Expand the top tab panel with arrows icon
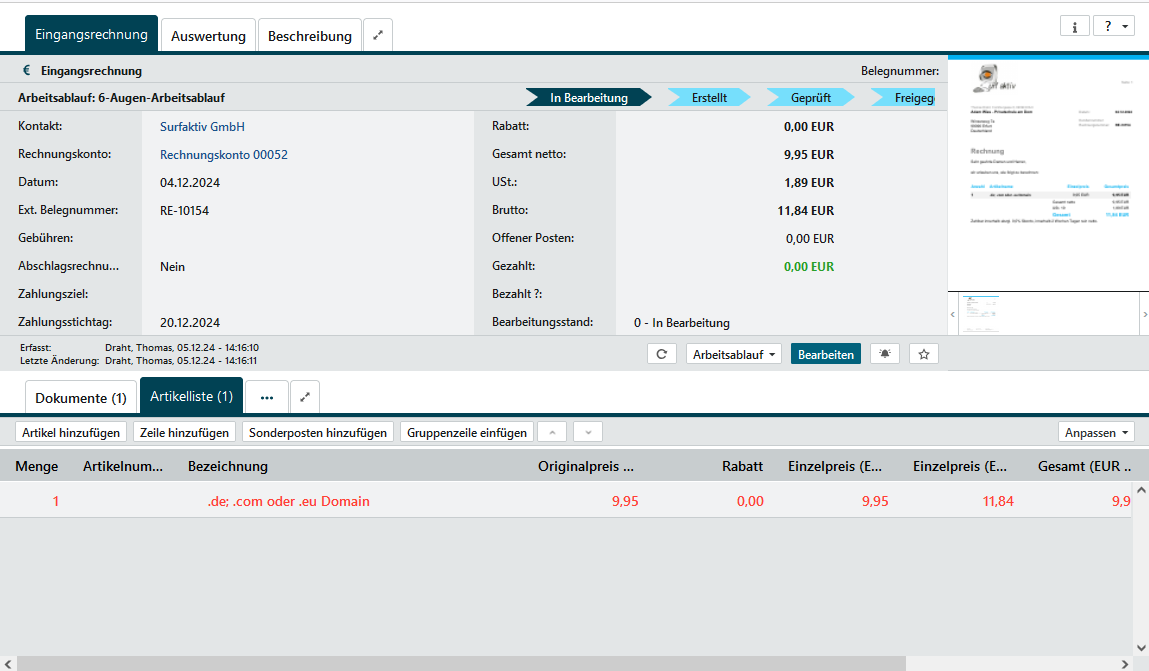The width and height of the screenshot is (1149, 671). tap(378, 35)
